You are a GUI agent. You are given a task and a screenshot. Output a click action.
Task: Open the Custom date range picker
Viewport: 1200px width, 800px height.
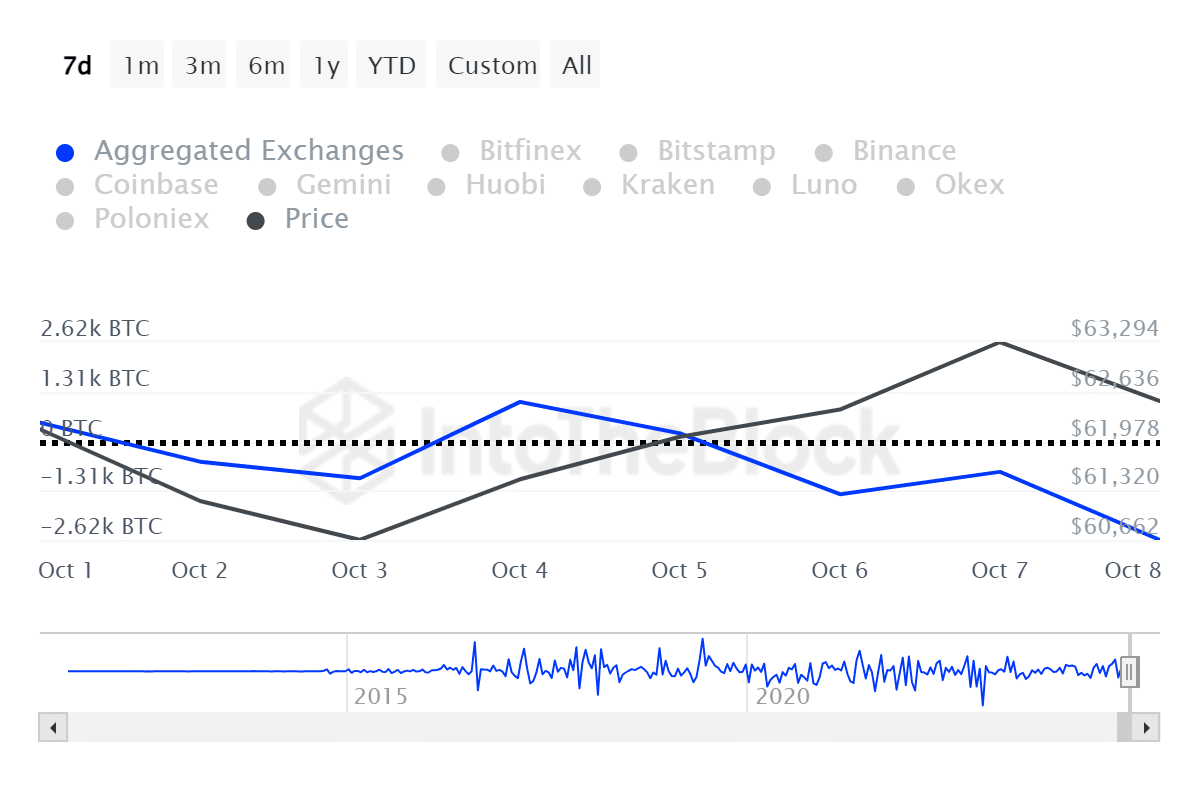[x=492, y=65]
